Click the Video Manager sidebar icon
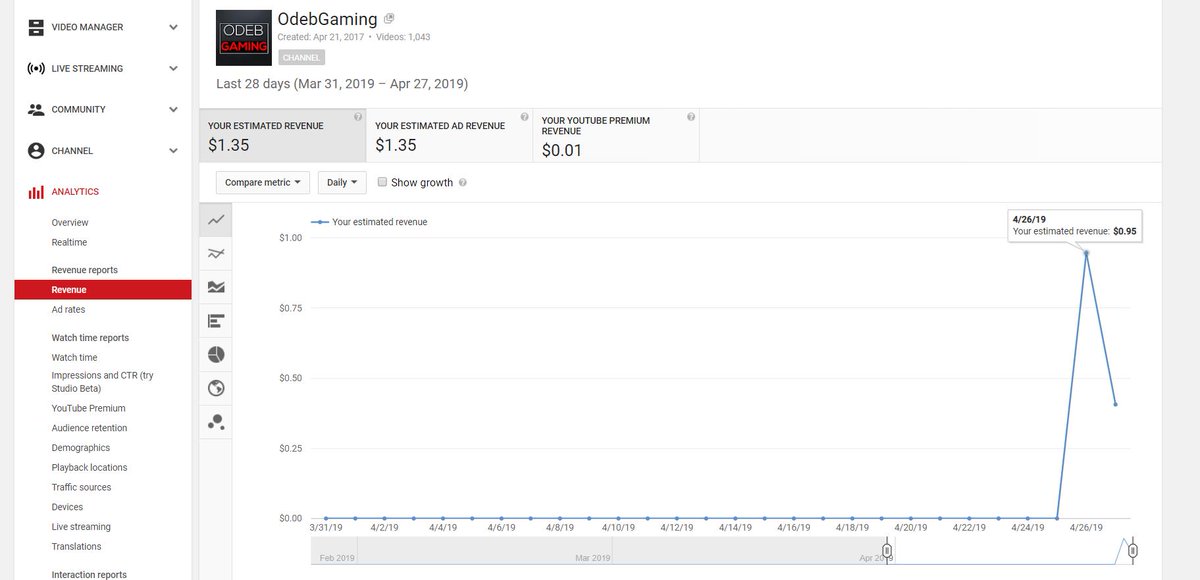 [36, 27]
